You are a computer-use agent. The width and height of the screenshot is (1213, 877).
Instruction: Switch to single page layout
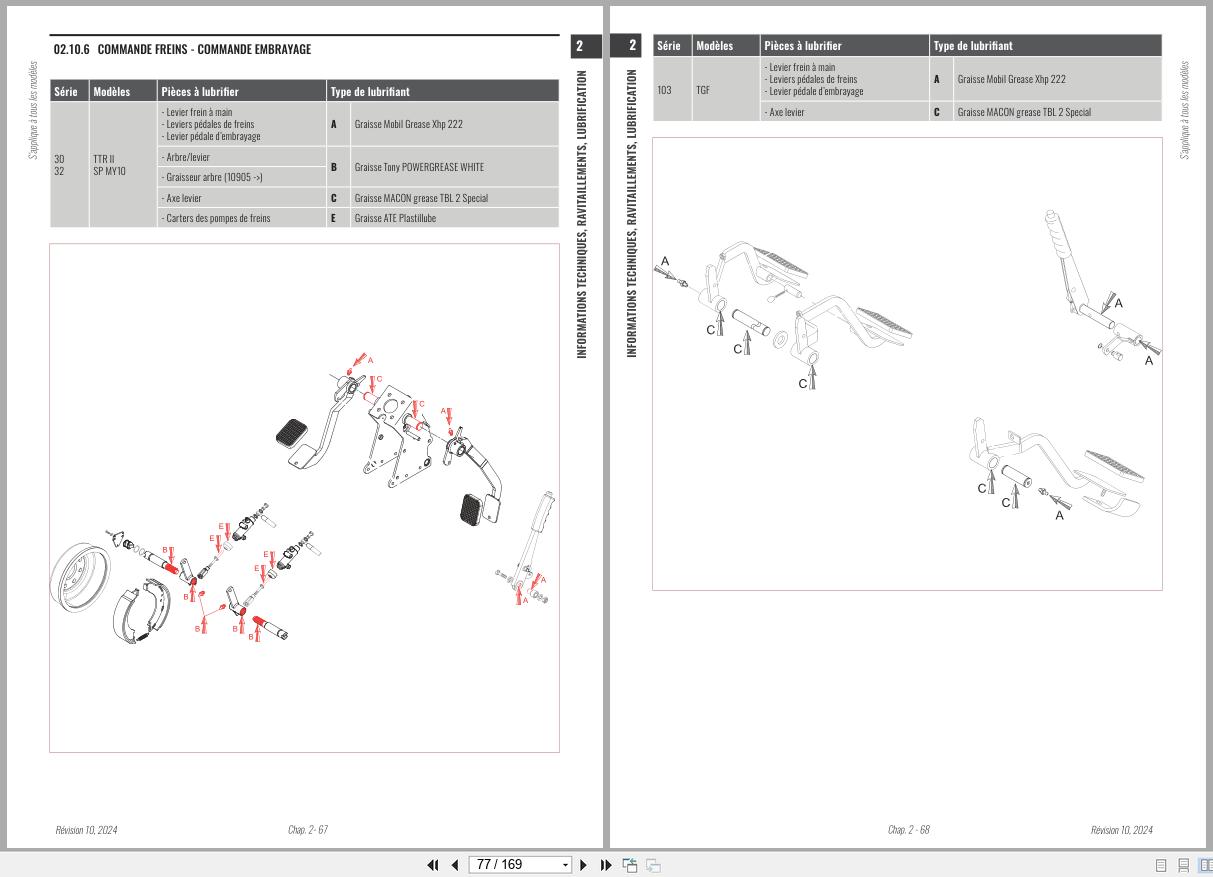pyautogui.click(x=1162, y=866)
